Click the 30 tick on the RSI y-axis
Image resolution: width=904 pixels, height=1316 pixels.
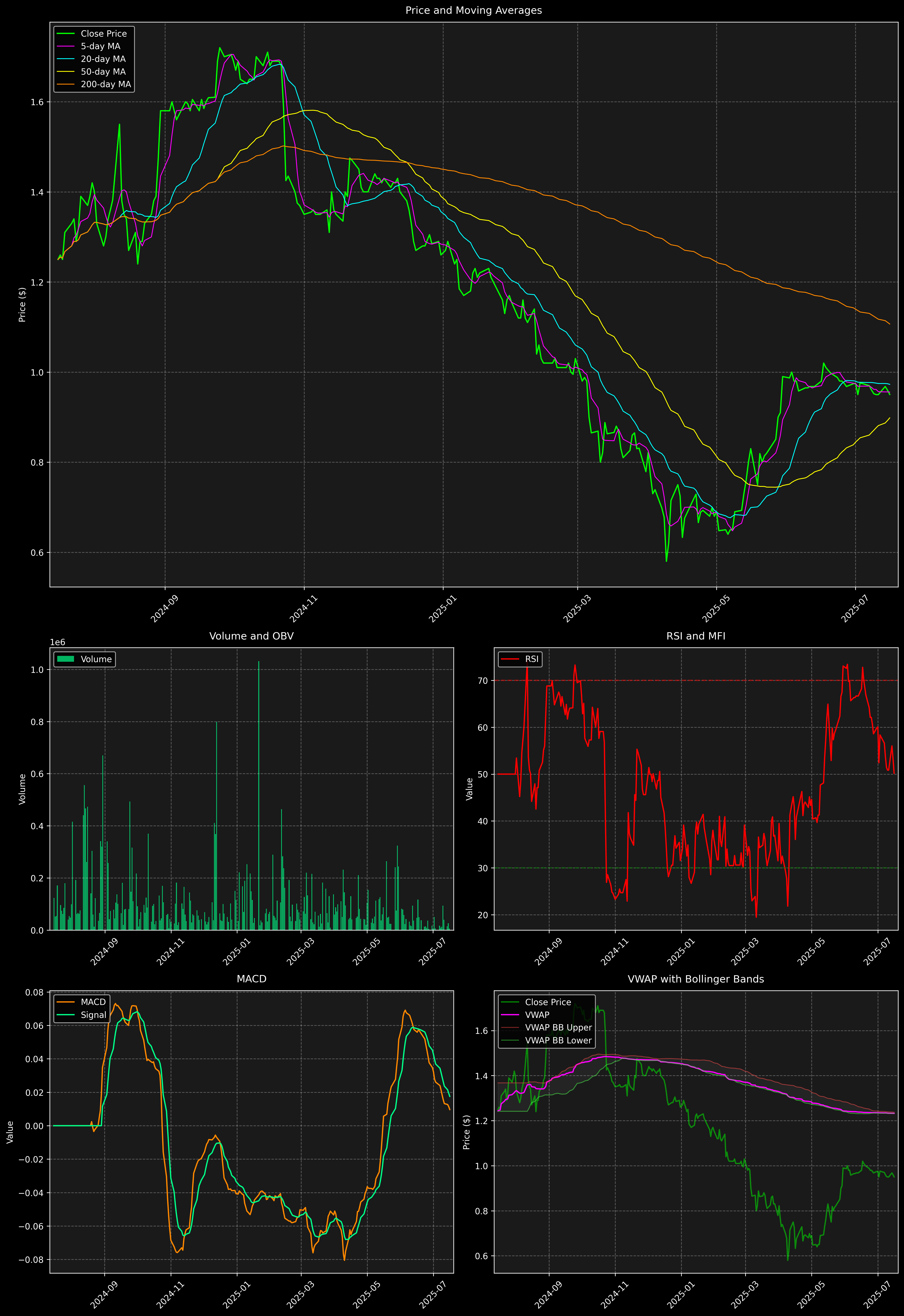click(x=483, y=868)
